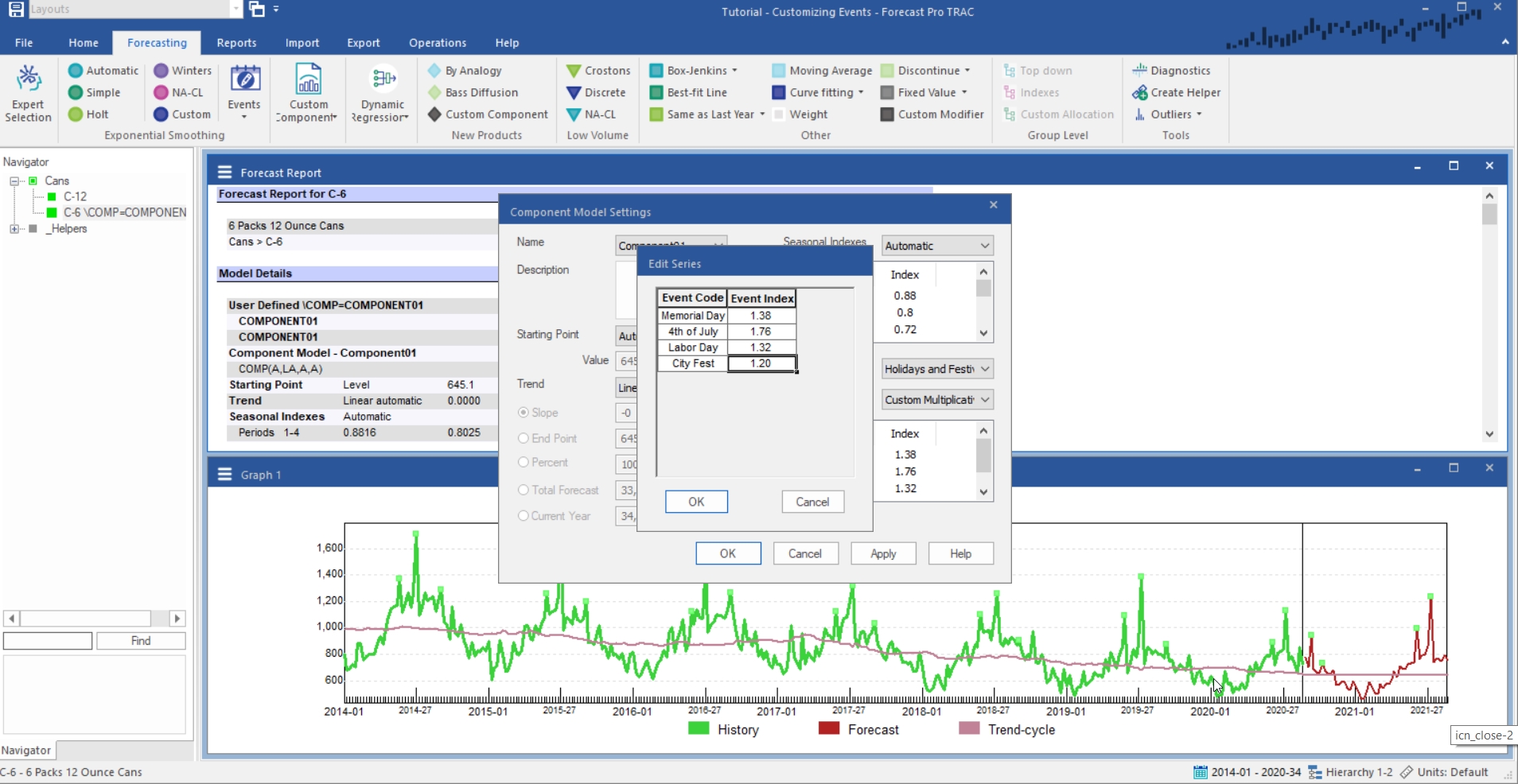This screenshot has height=784, width=1518.
Task: Click Memorial Day event index cell
Action: click(761, 316)
